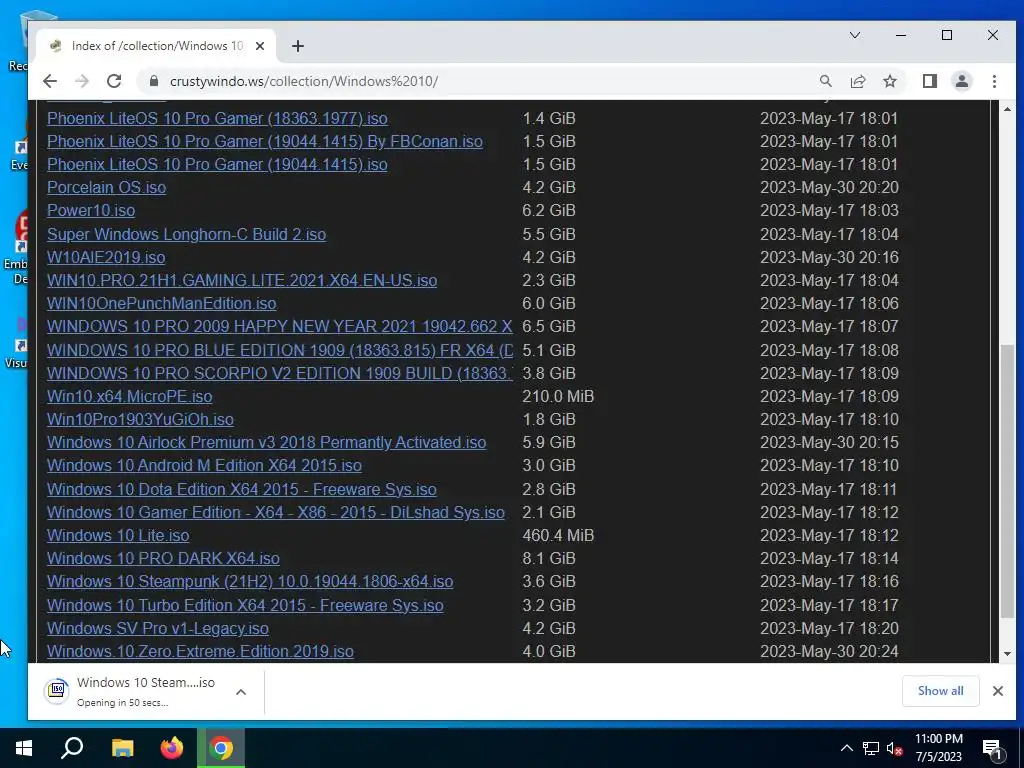Select the 460.4 MiB size text
This screenshot has height=768, width=1024.
tap(558, 536)
